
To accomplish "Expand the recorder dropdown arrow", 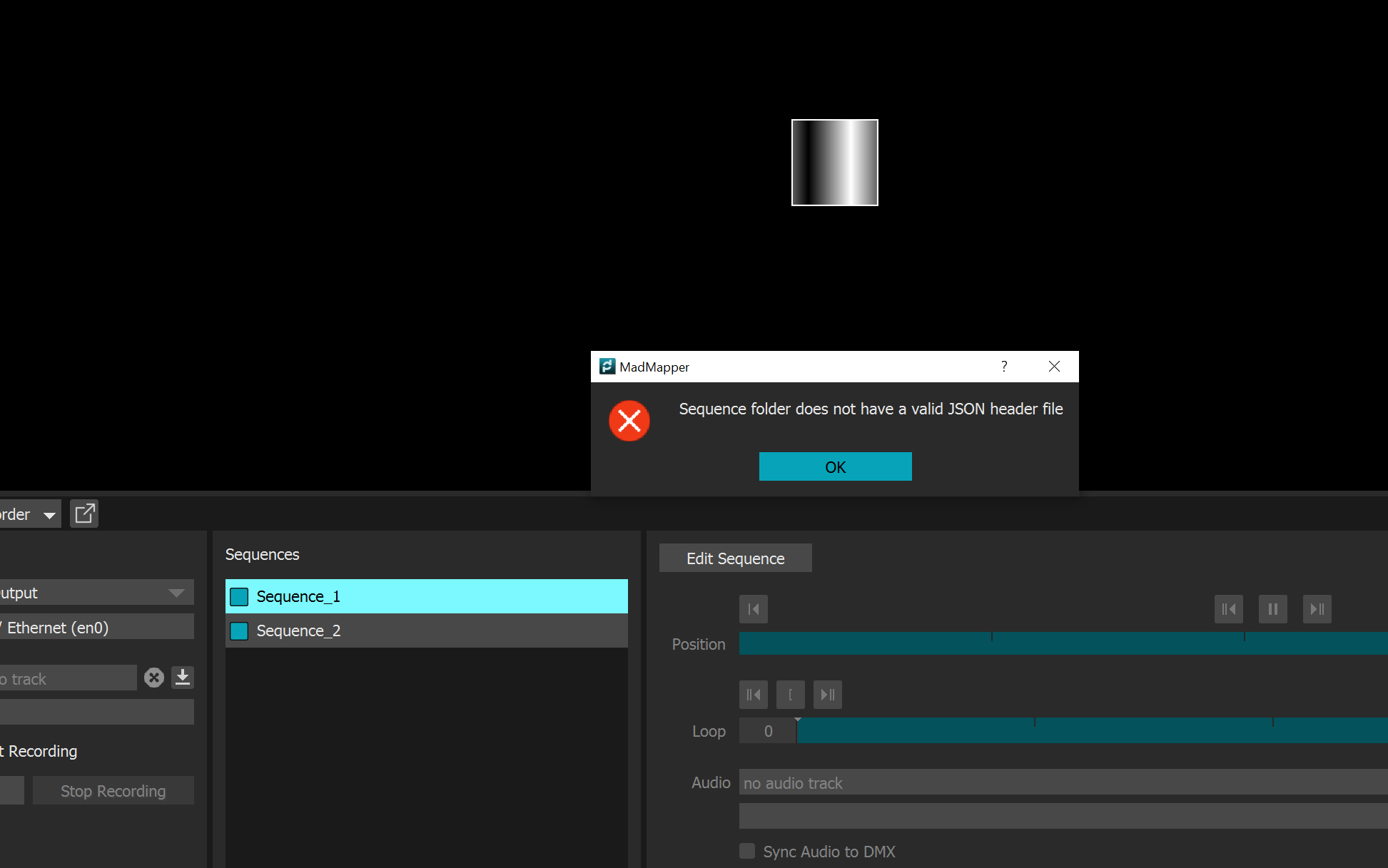I will point(49,515).
